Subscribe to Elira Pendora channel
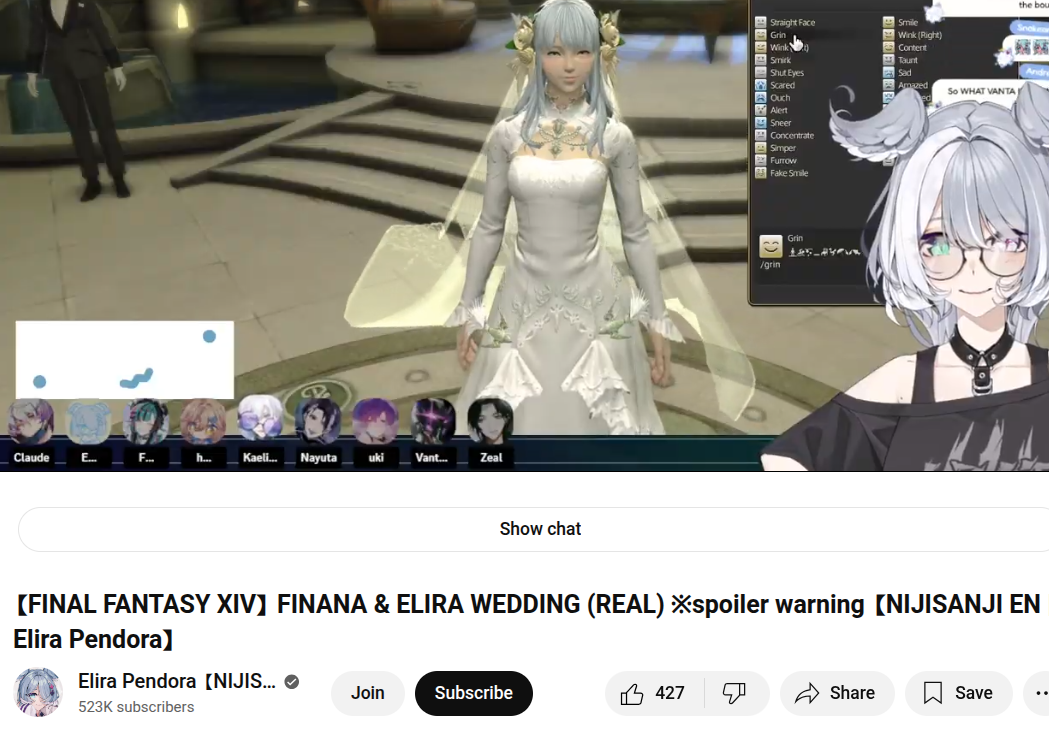Screen dimensions: 1049x733 point(474,693)
